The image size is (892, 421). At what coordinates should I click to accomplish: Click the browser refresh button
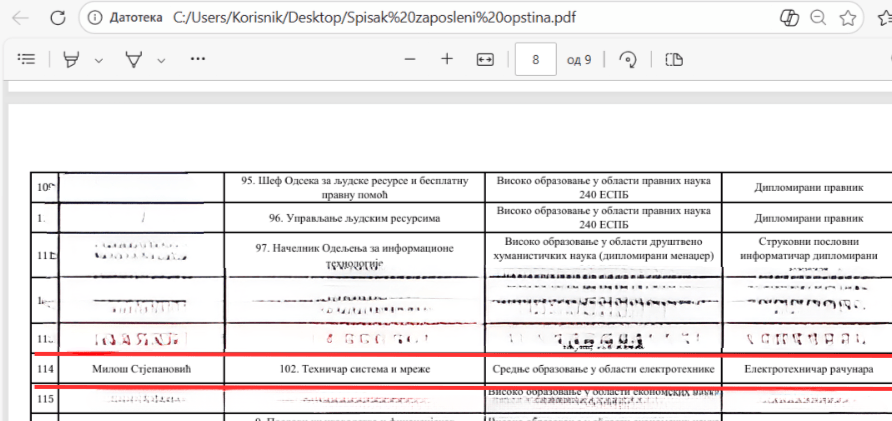coord(58,18)
